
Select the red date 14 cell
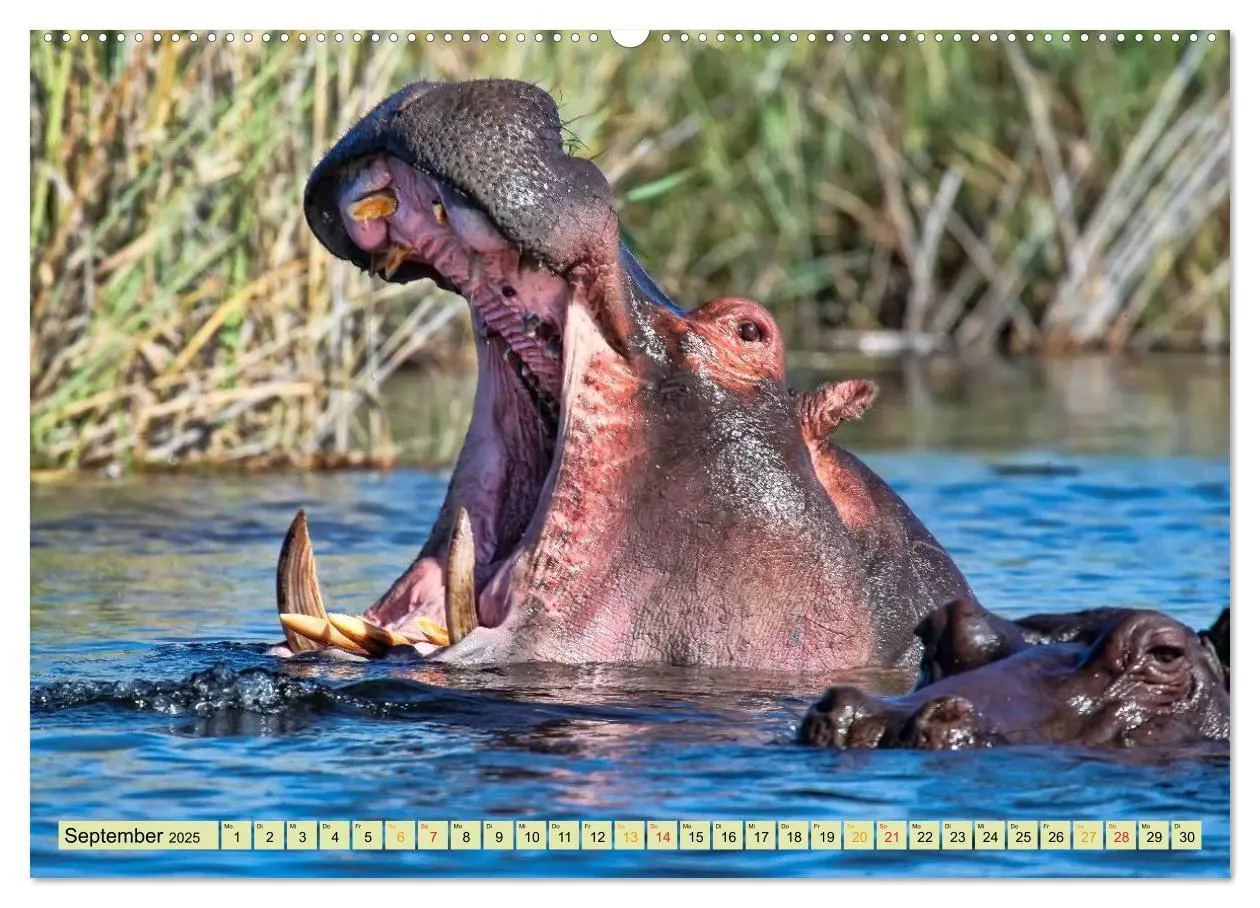tap(662, 836)
